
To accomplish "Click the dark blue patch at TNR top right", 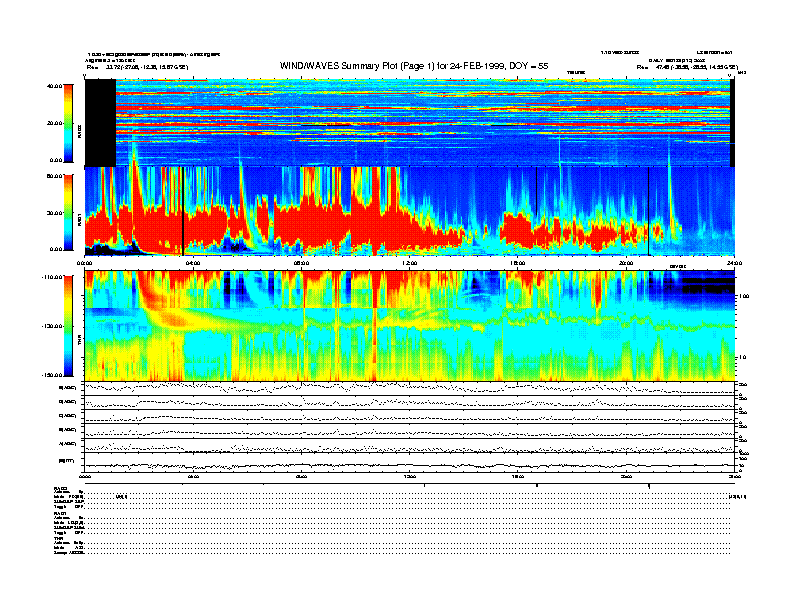I will point(708,284).
